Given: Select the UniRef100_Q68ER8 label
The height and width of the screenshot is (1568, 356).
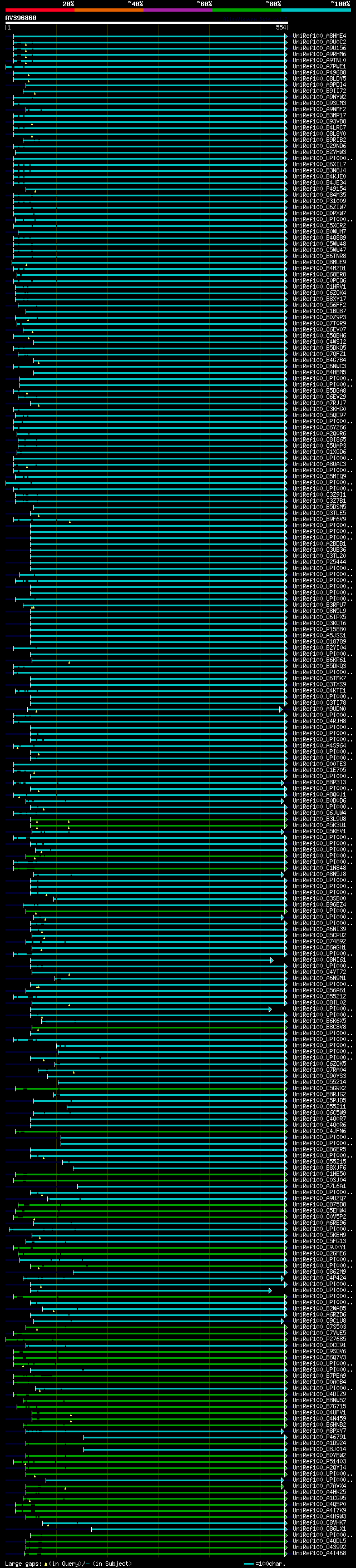Looking at the screenshot, I should (319, 275).
